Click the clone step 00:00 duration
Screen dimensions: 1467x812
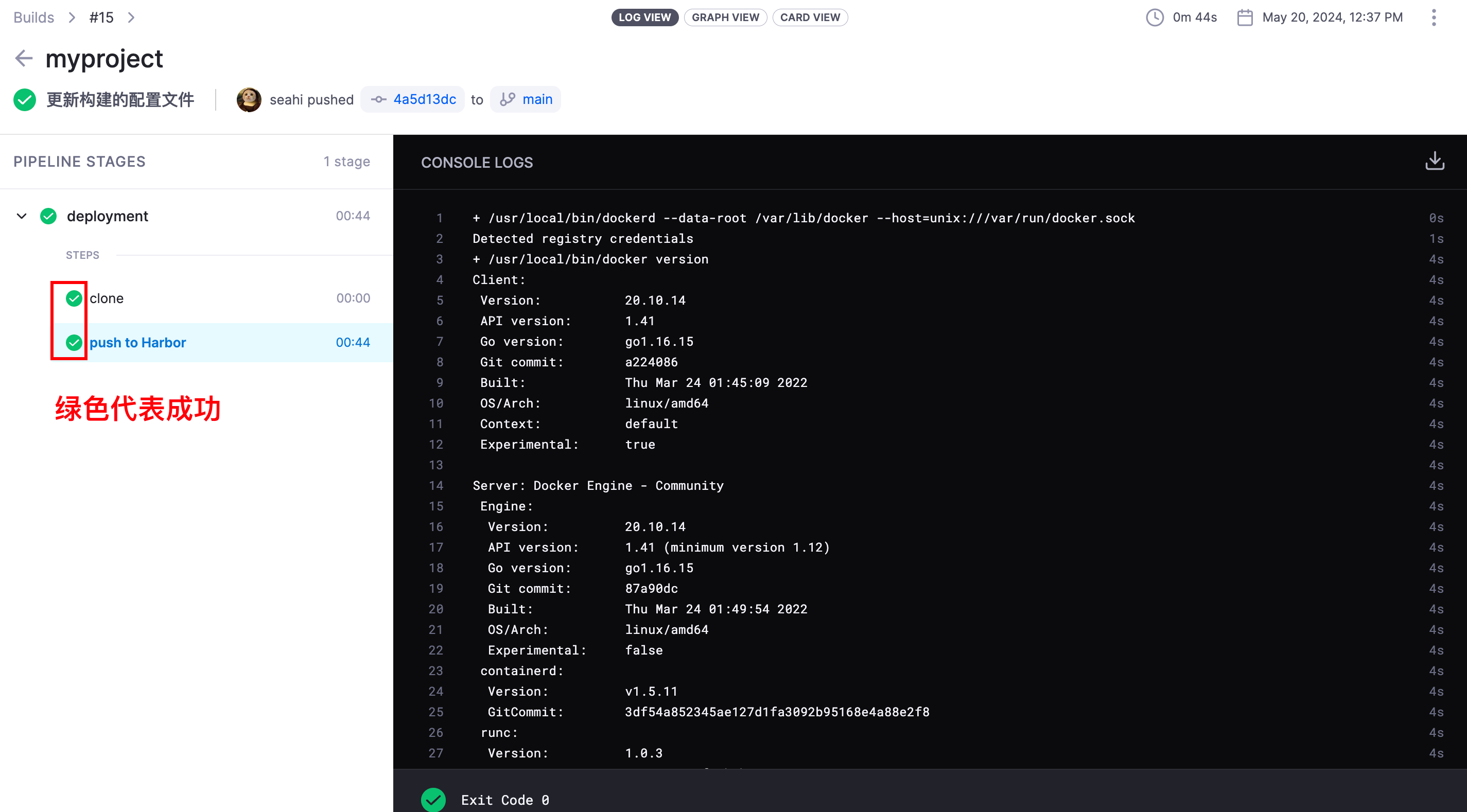353,298
